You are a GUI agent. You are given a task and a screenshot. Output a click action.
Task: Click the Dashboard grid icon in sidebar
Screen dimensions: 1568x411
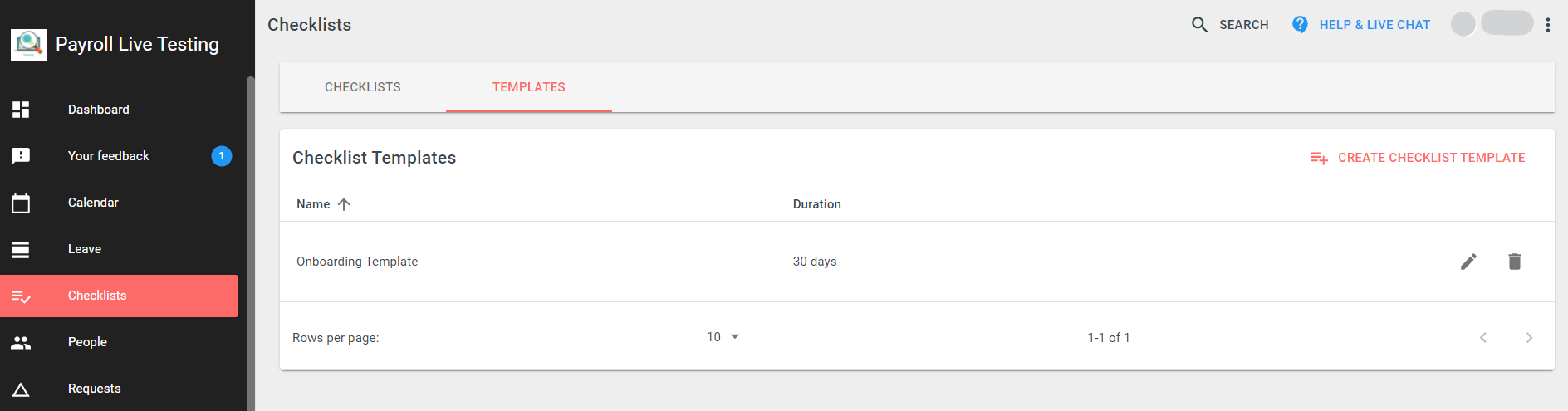coord(21,110)
